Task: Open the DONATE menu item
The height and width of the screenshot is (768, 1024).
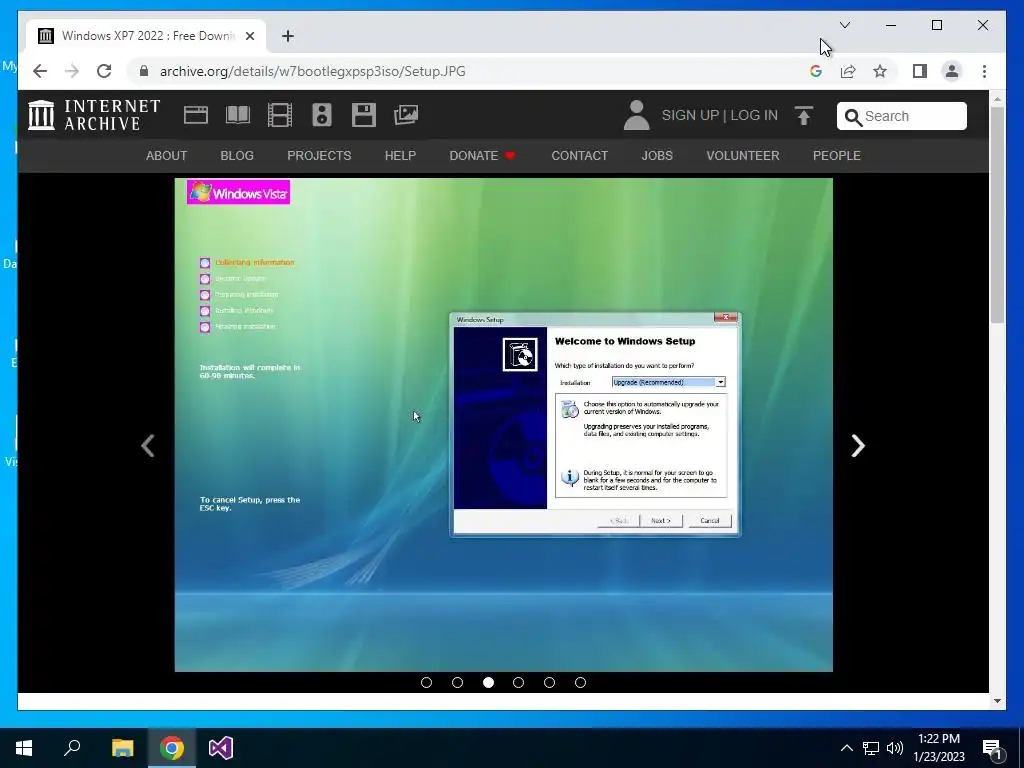Action: coord(482,155)
